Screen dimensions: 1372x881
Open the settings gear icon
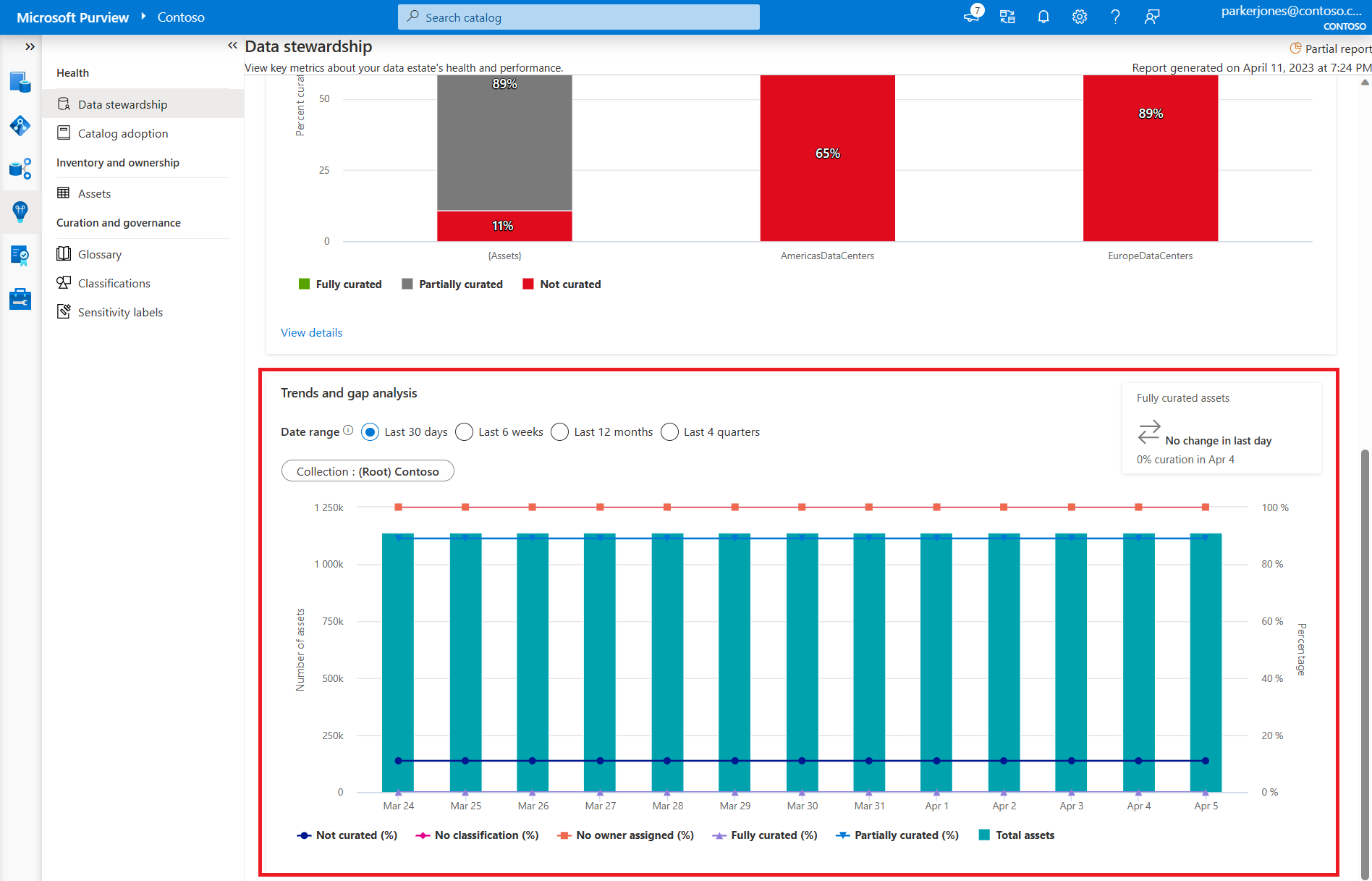(x=1079, y=17)
